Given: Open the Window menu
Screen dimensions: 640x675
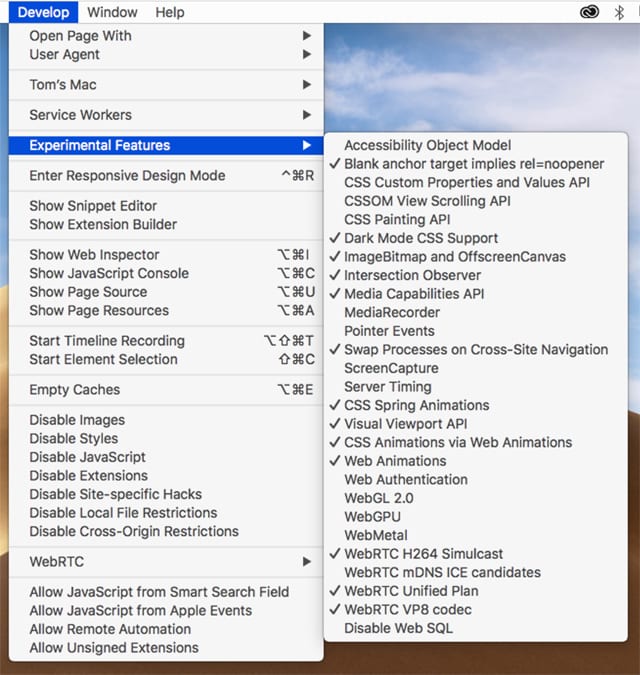Looking at the screenshot, I should (x=112, y=12).
